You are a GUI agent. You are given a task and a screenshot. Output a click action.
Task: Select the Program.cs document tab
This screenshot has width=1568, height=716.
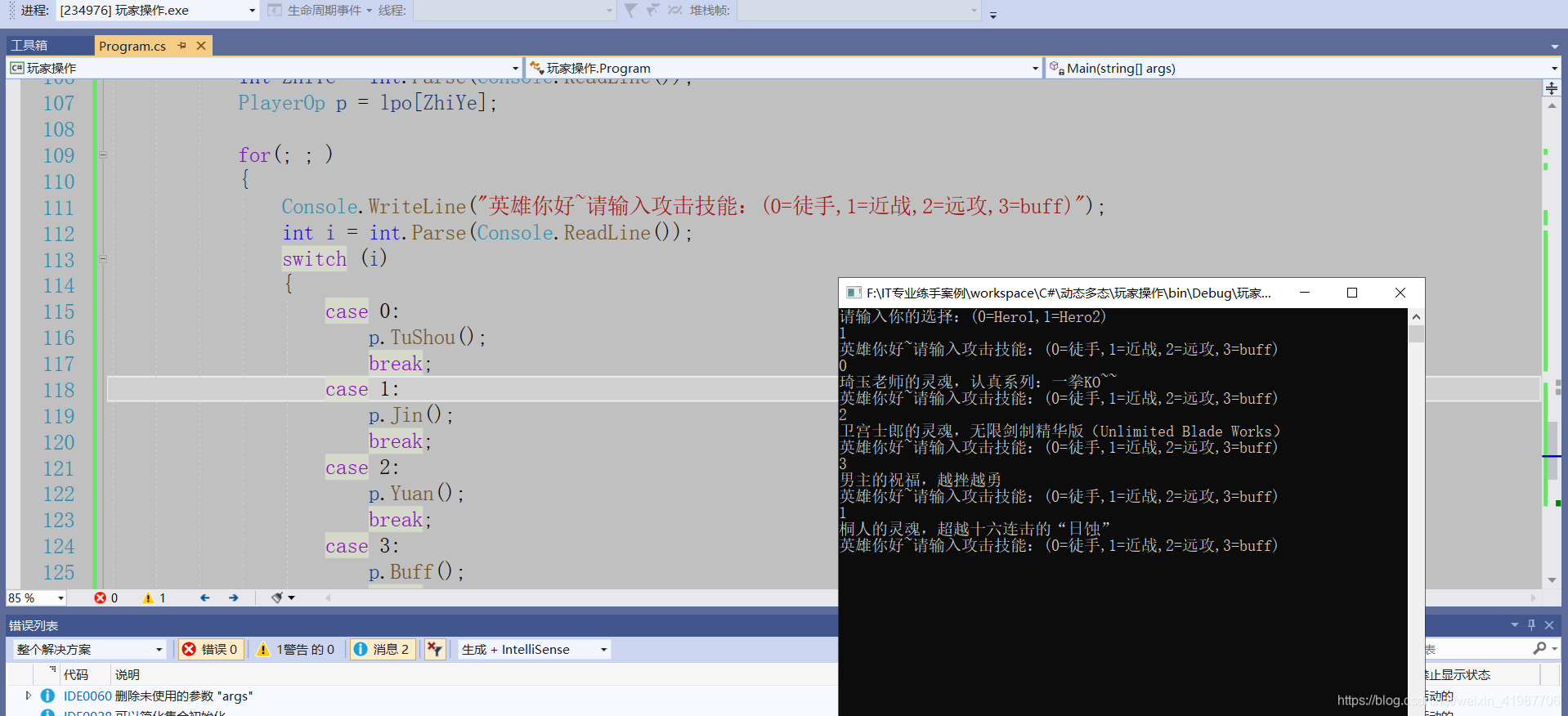pyautogui.click(x=132, y=46)
